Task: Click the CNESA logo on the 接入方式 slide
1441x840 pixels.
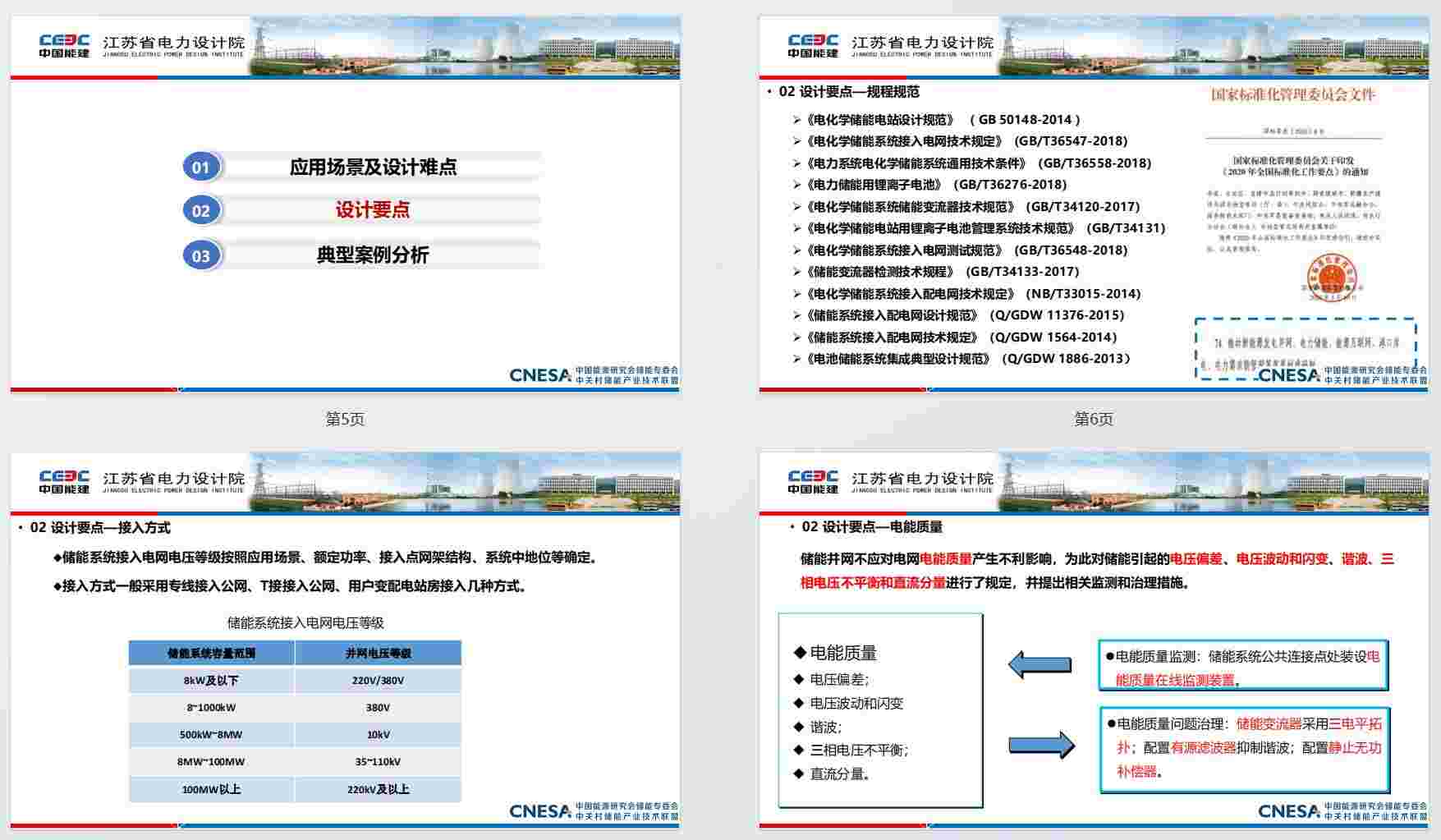Action: click(539, 811)
